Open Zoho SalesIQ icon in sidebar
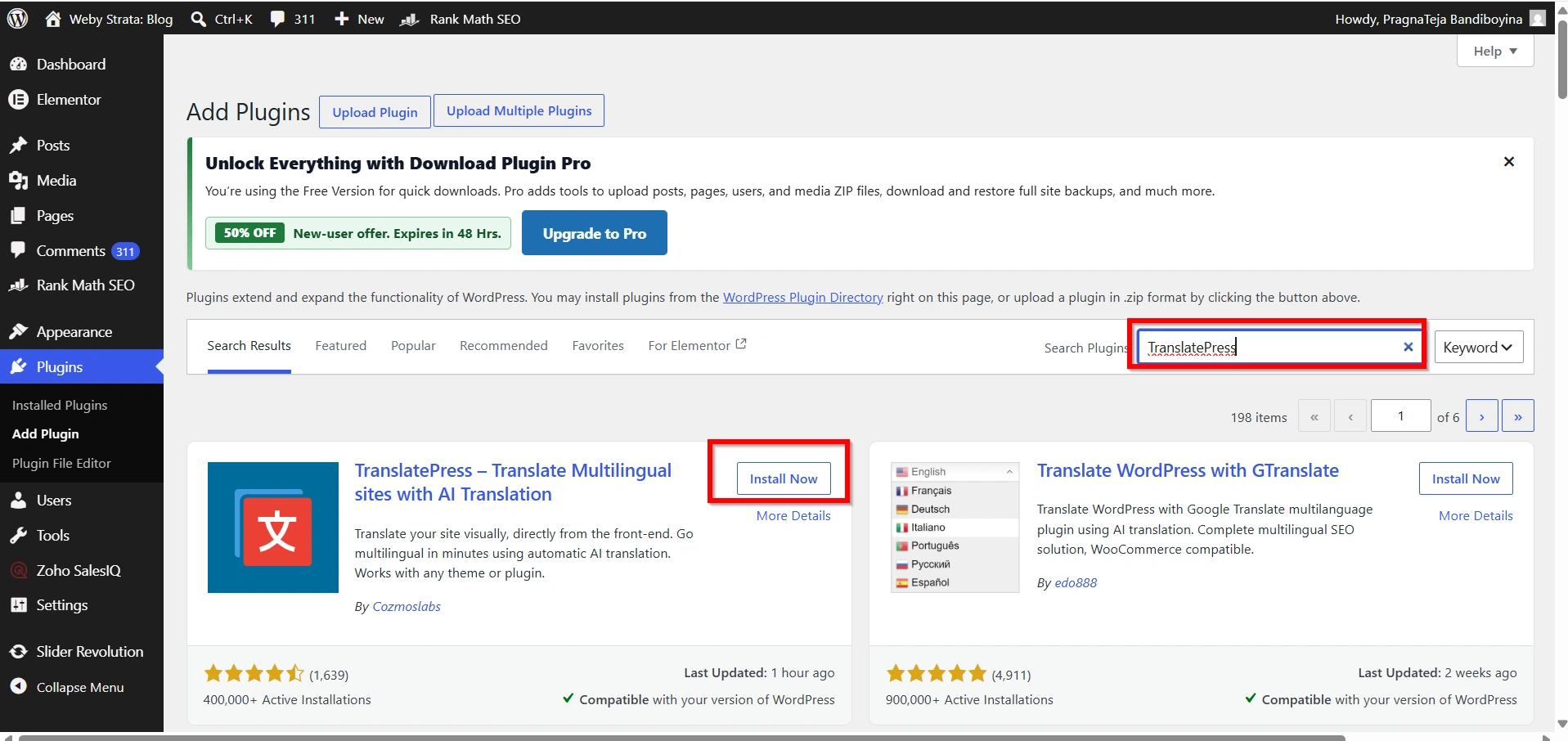Screen dimensions: 1568x741 tap(18, 571)
